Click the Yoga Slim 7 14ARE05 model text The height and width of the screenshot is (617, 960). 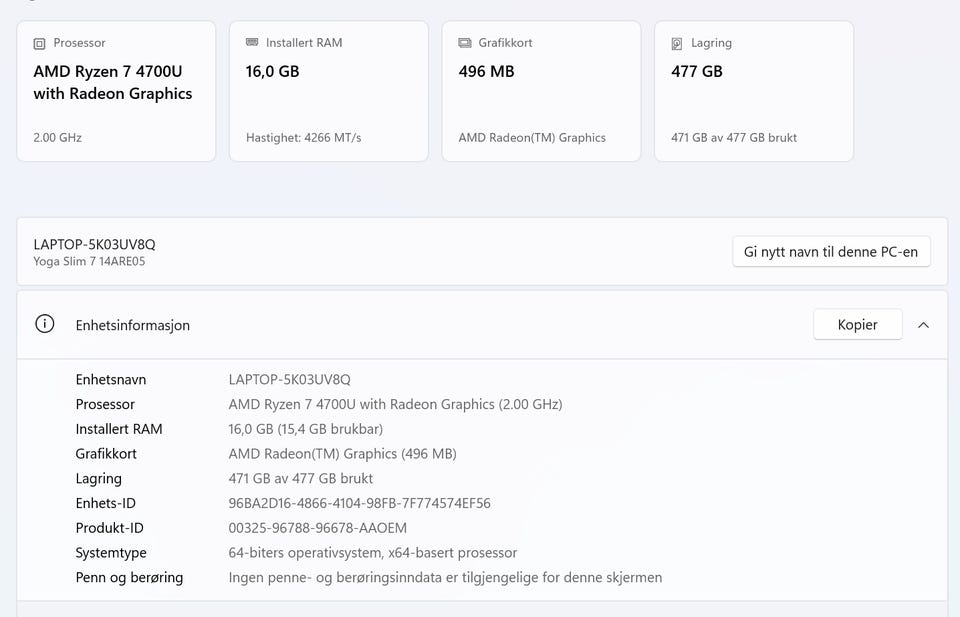pyautogui.click(x=89, y=261)
